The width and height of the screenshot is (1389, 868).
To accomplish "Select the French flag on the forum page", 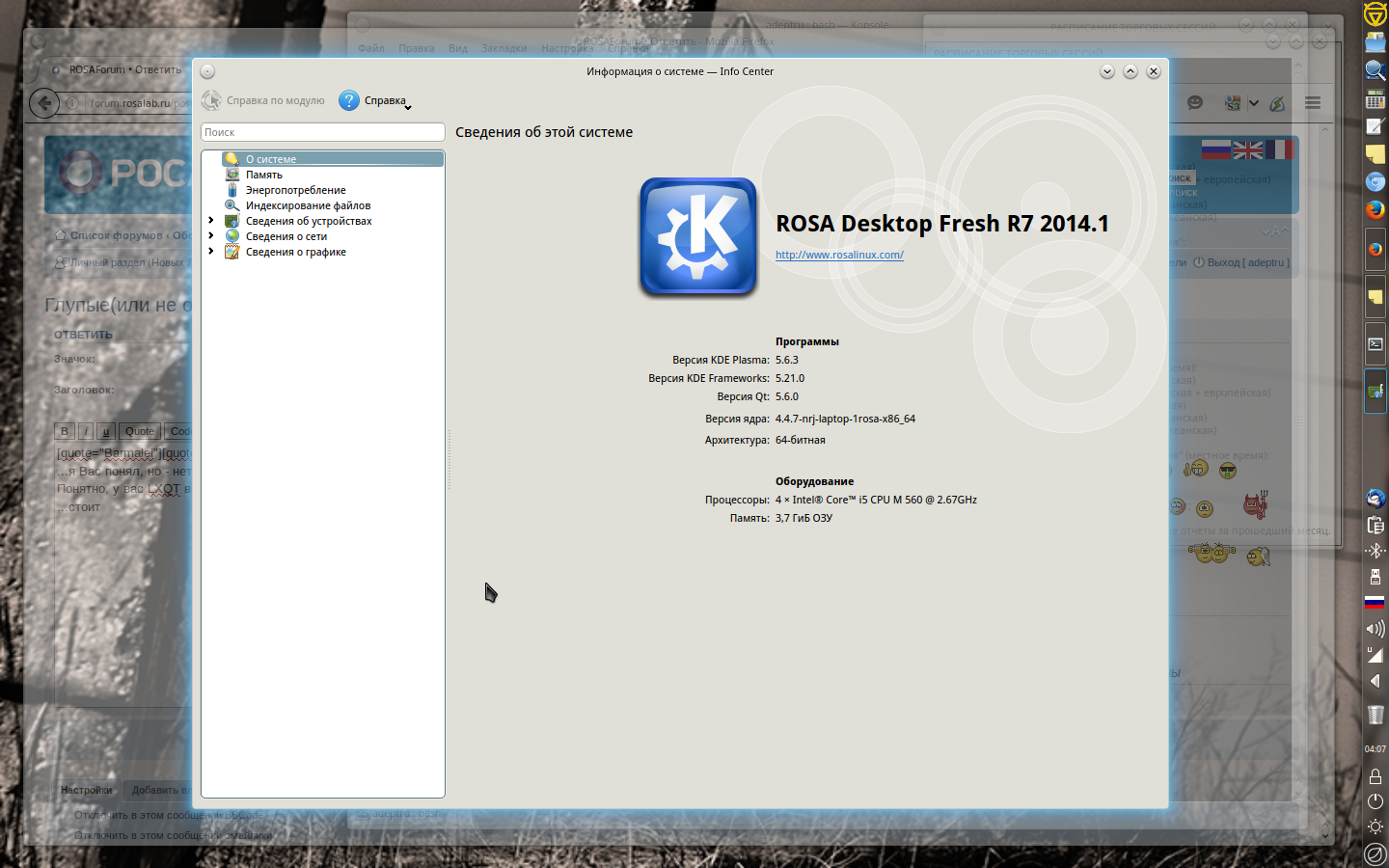I will click(1279, 149).
